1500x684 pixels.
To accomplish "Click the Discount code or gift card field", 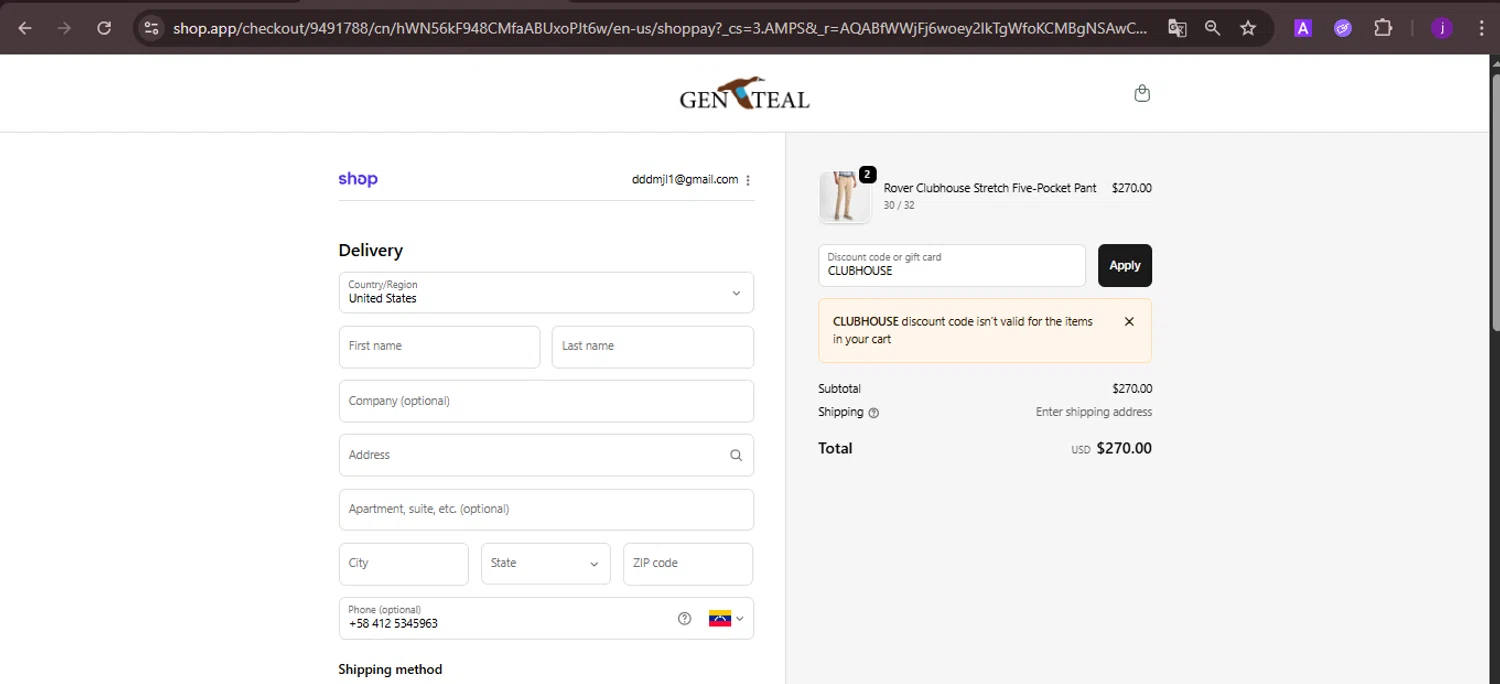I will 952,265.
